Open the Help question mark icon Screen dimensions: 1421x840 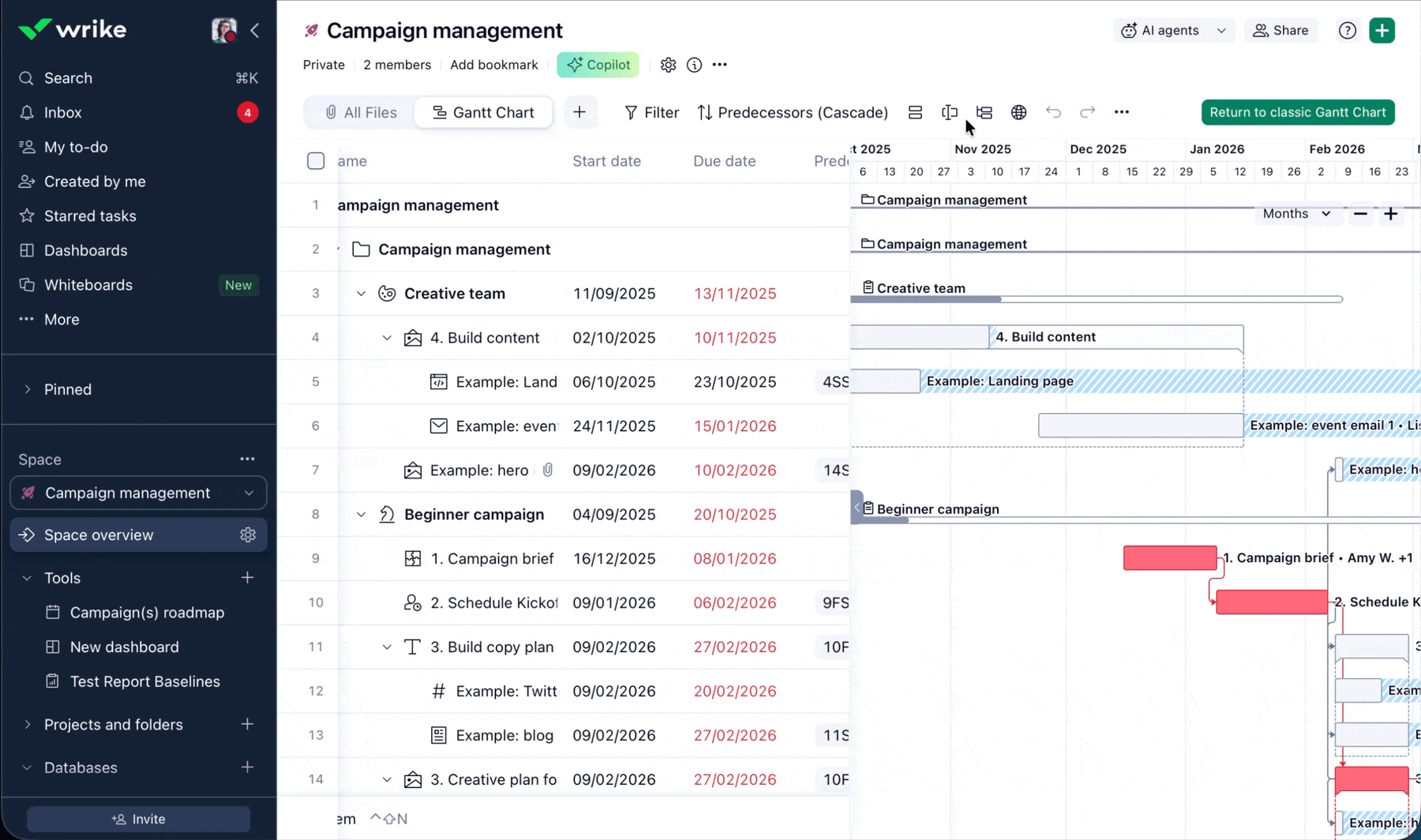point(1348,31)
